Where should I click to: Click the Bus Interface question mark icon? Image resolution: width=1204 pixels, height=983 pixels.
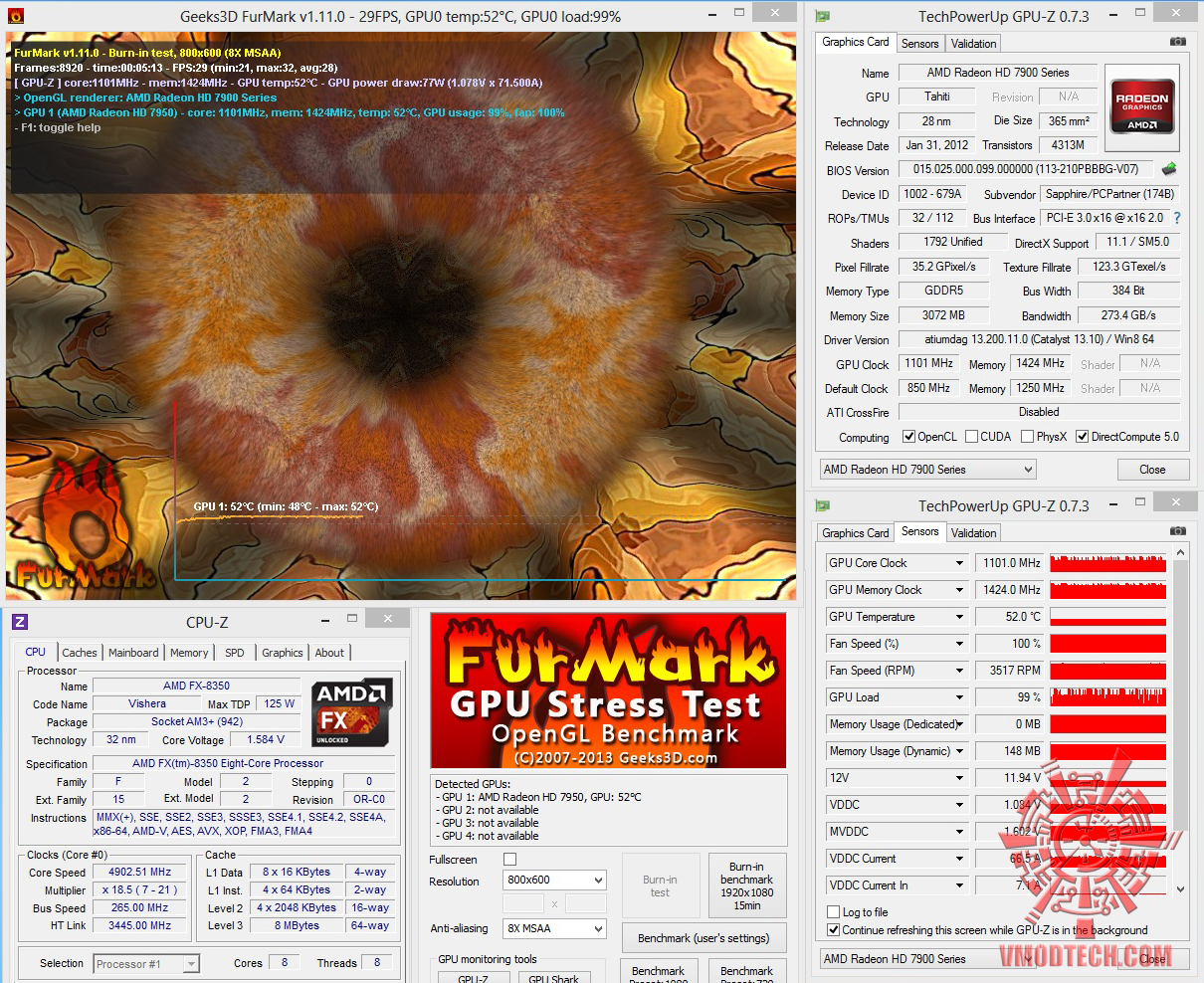1177,218
